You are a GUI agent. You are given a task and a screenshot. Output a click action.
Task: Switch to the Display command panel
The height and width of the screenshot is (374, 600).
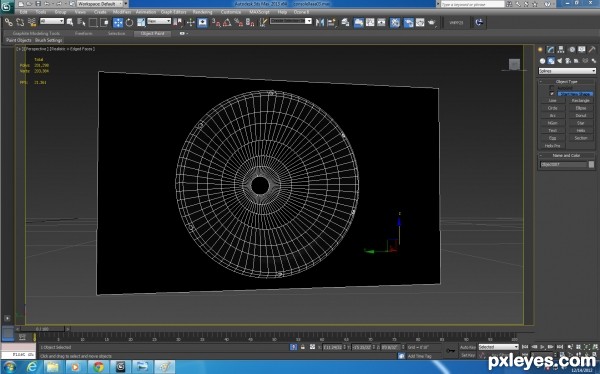click(x=582, y=49)
